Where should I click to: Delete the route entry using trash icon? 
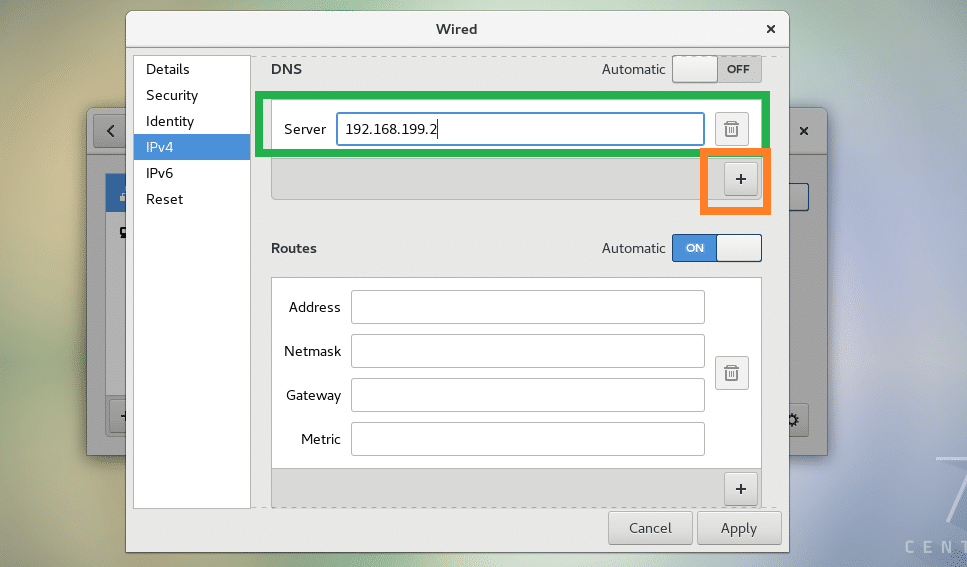point(731,373)
